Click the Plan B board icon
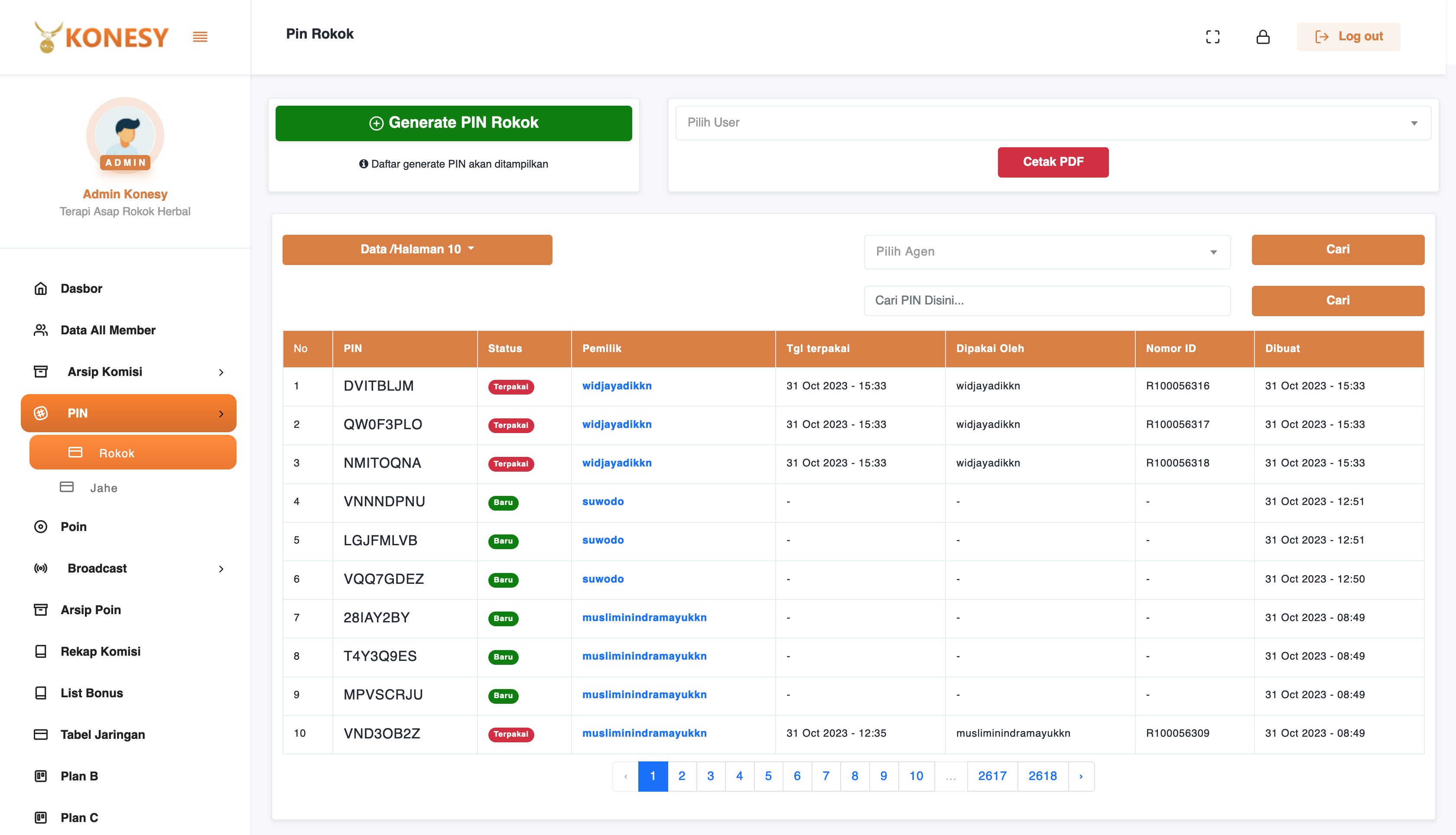The image size is (1456, 835). pyautogui.click(x=41, y=776)
